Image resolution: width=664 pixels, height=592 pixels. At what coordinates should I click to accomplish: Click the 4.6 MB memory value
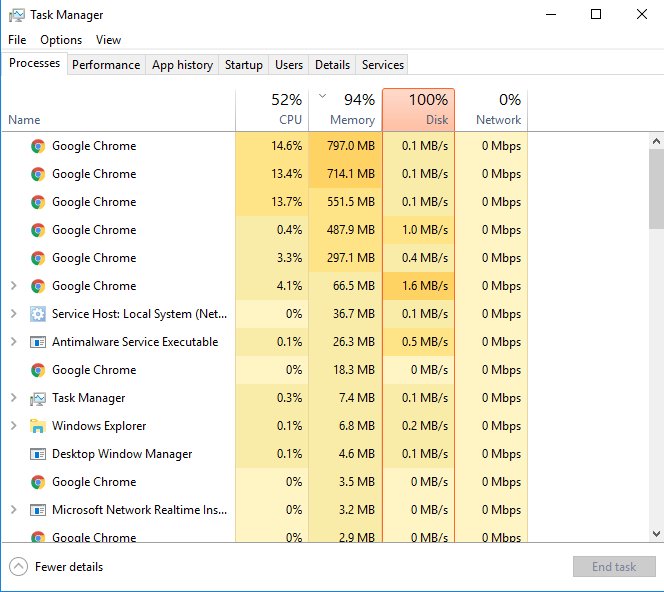pyautogui.click(x=357, y=454)
